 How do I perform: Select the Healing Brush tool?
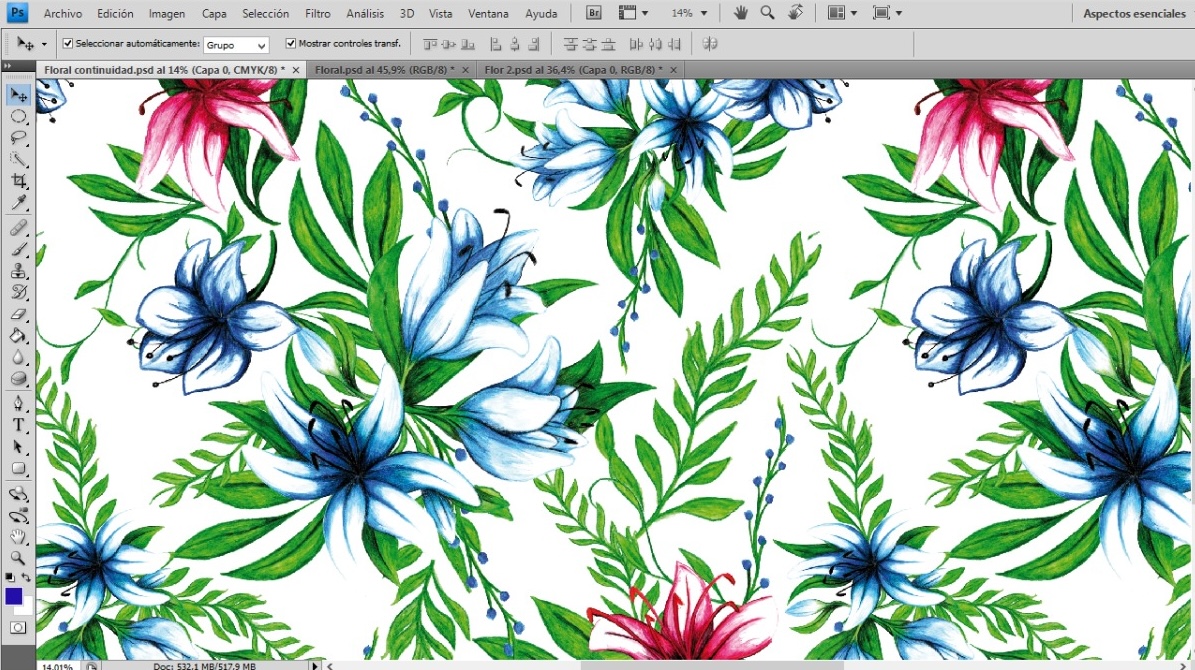(18, 228)
